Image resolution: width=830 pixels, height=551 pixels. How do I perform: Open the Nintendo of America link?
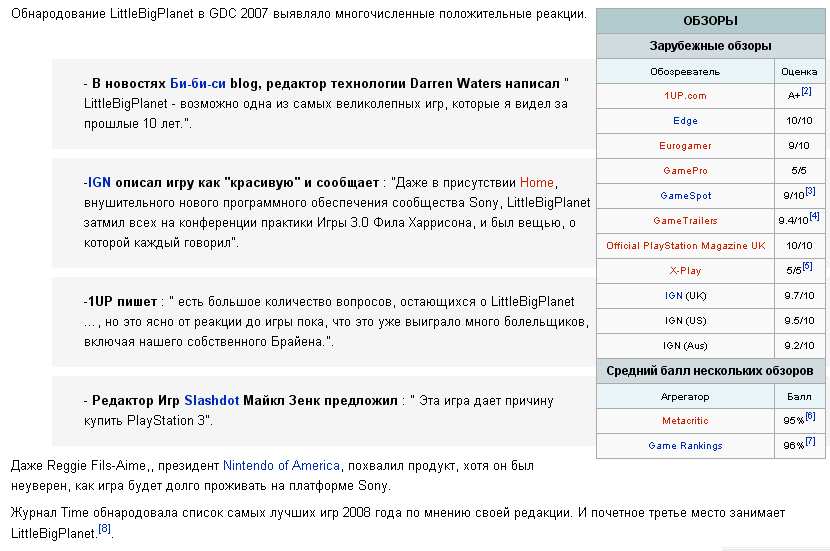coord(281,465)
